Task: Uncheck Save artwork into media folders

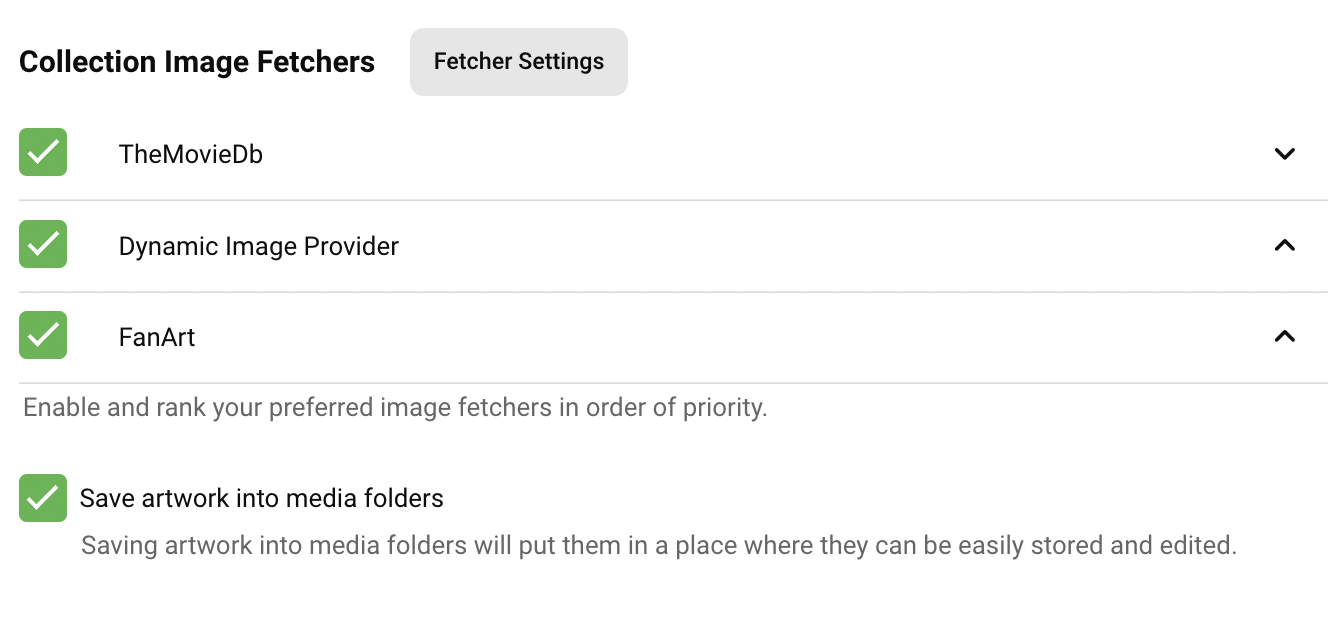Action: click(43, 498)
